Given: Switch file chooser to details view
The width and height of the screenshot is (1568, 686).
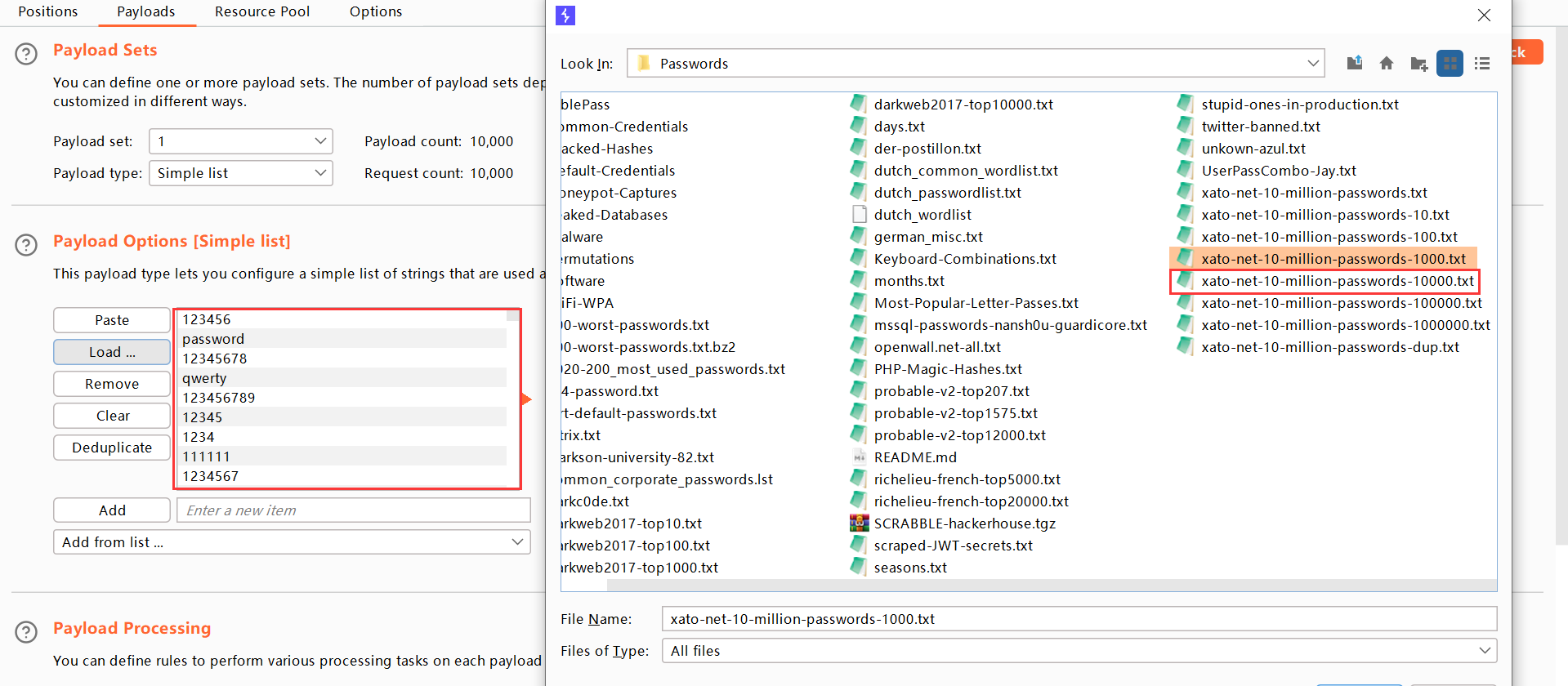Looking at the screenshot, I should click(x=1482, y=63).
